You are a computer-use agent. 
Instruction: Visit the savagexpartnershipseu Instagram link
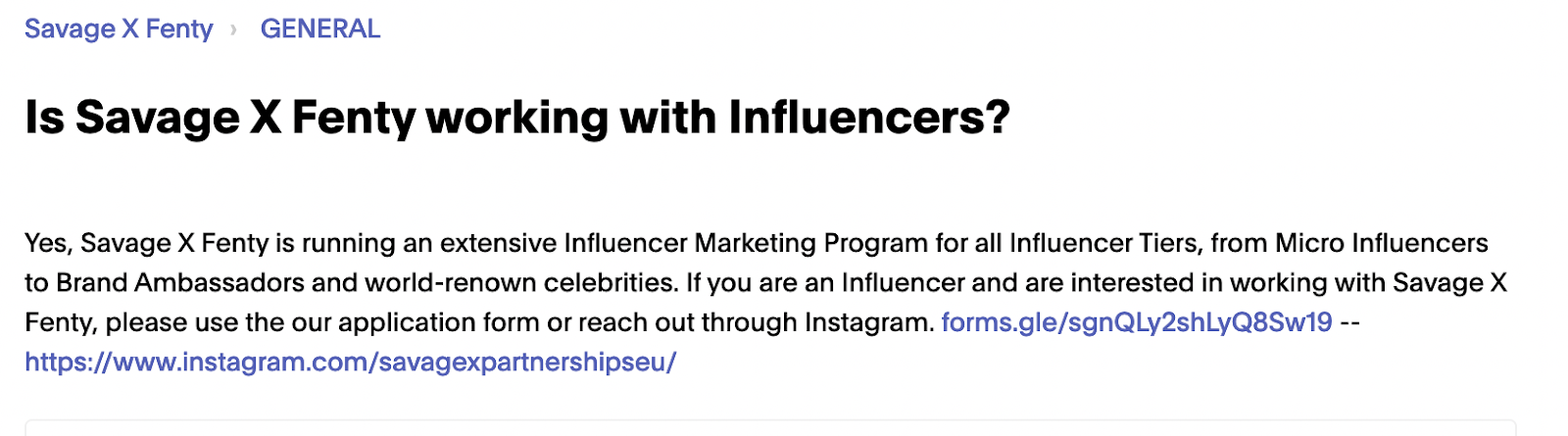tap(350, 362)
